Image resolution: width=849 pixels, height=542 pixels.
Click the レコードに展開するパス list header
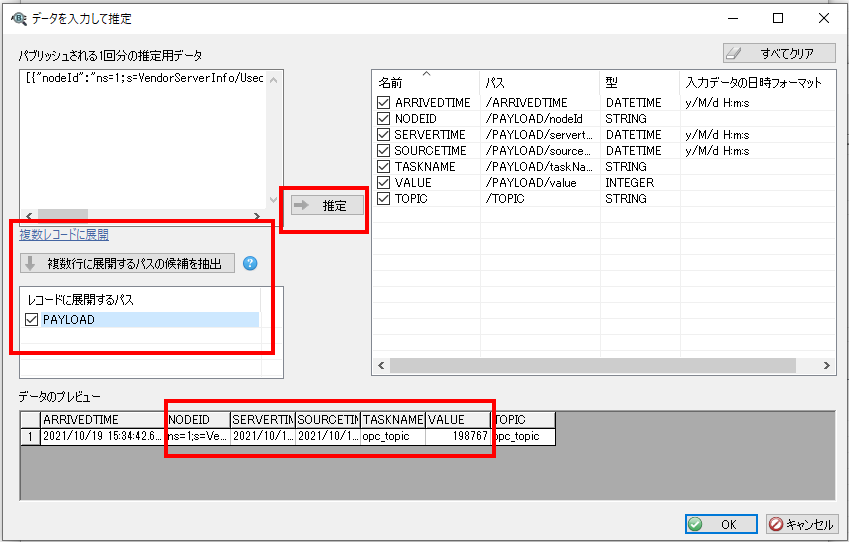141,299
